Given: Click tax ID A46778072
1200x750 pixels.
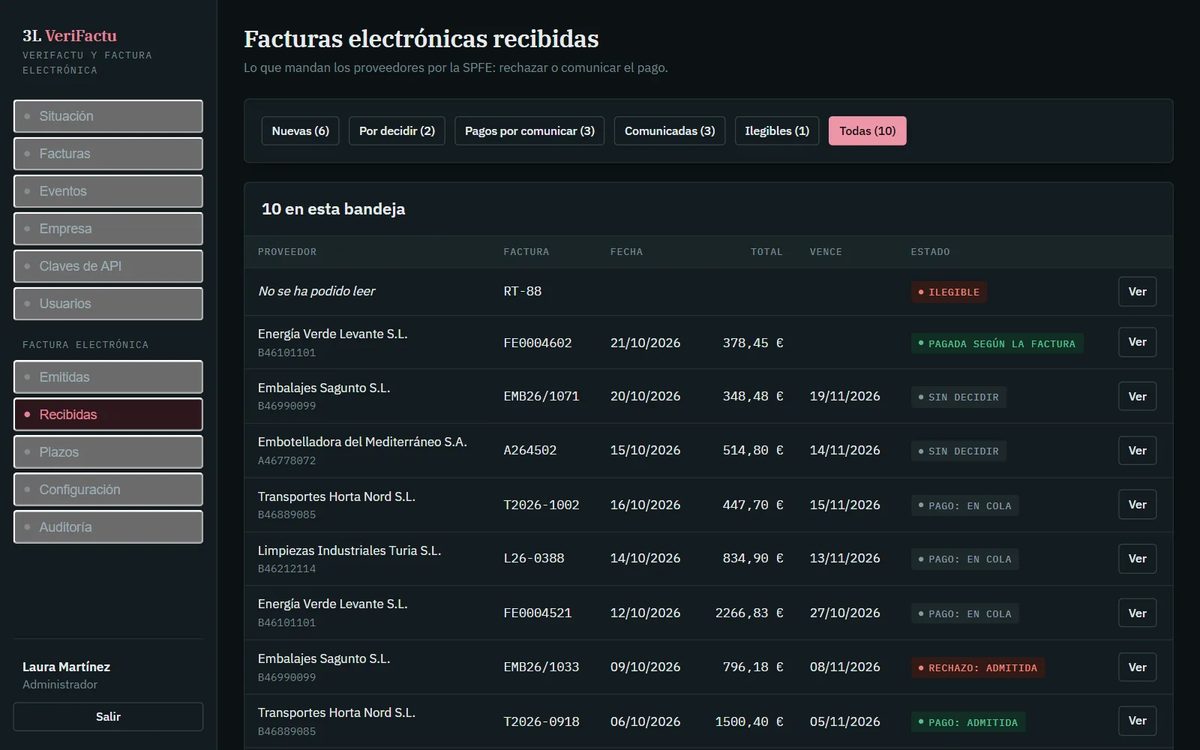Looking at the screenshot, I should (x=287, y=461).
